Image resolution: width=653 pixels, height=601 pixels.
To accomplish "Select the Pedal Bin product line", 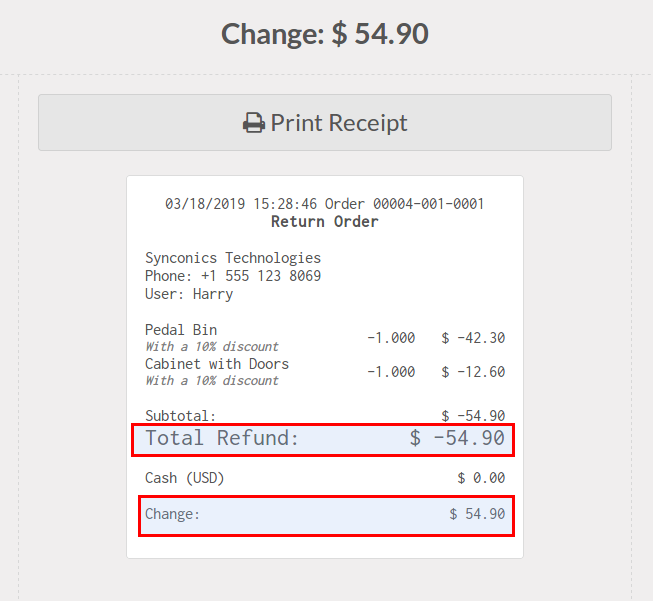I will tap(181, 330).
